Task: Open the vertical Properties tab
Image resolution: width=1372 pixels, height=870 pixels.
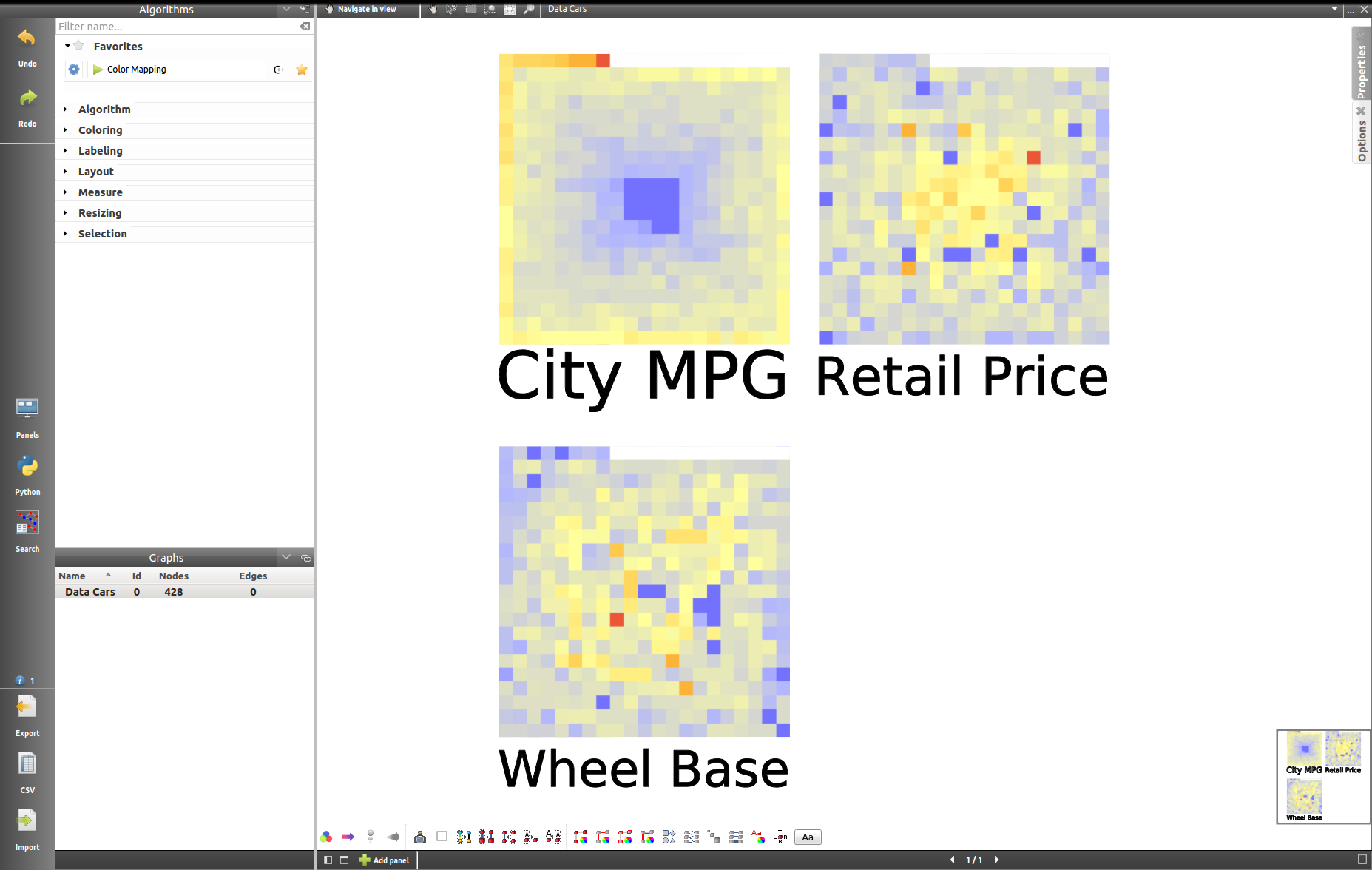Action: (1361, 70)
